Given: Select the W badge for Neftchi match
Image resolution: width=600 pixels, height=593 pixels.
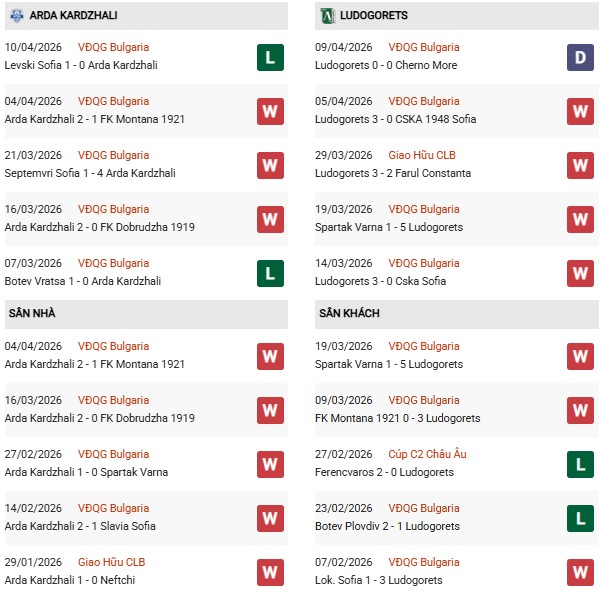Looking at the screenshot, I should (269, 572).
